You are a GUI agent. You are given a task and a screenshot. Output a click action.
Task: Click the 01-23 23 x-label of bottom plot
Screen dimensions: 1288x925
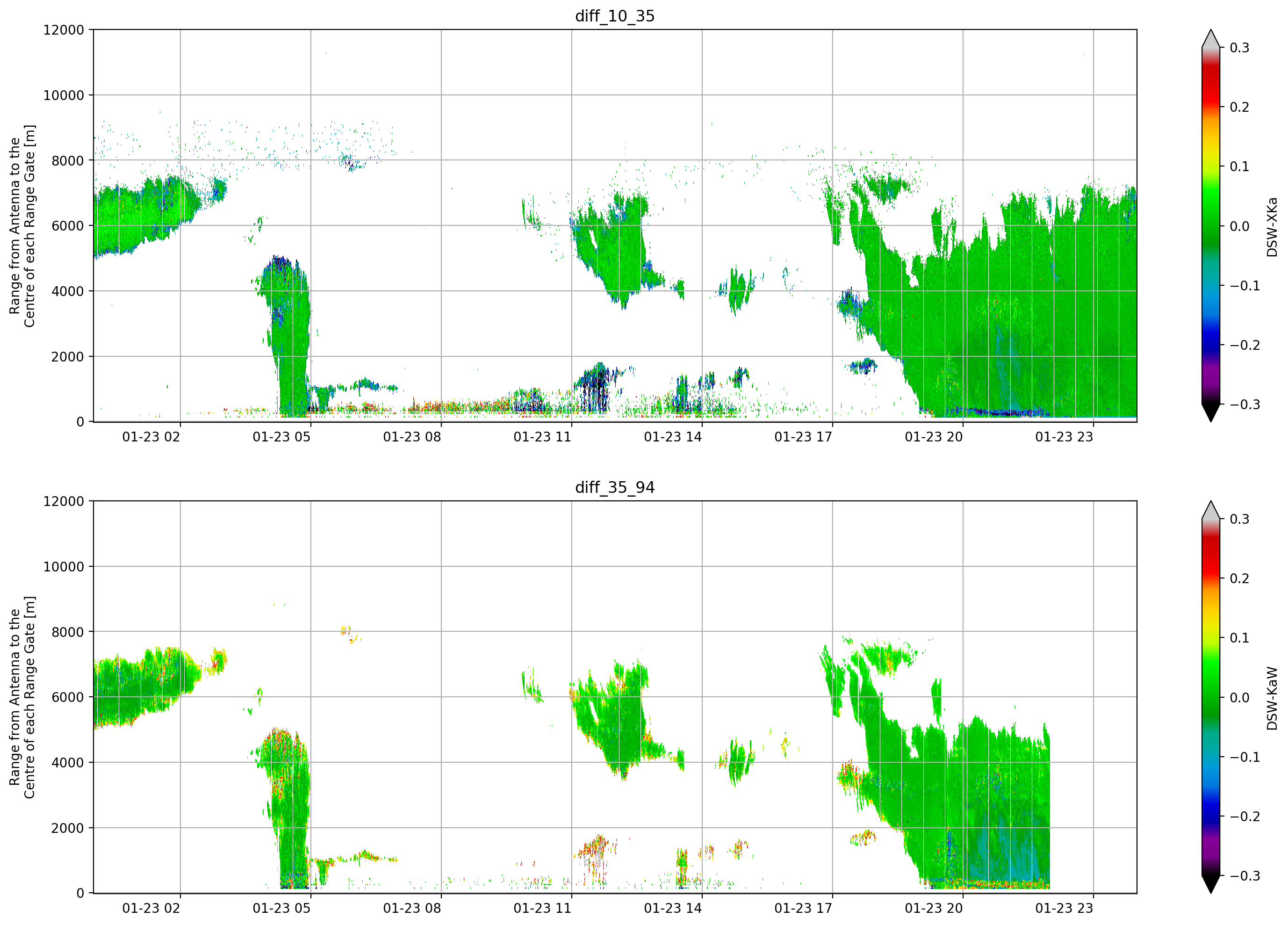click(x=1064, y=909)
